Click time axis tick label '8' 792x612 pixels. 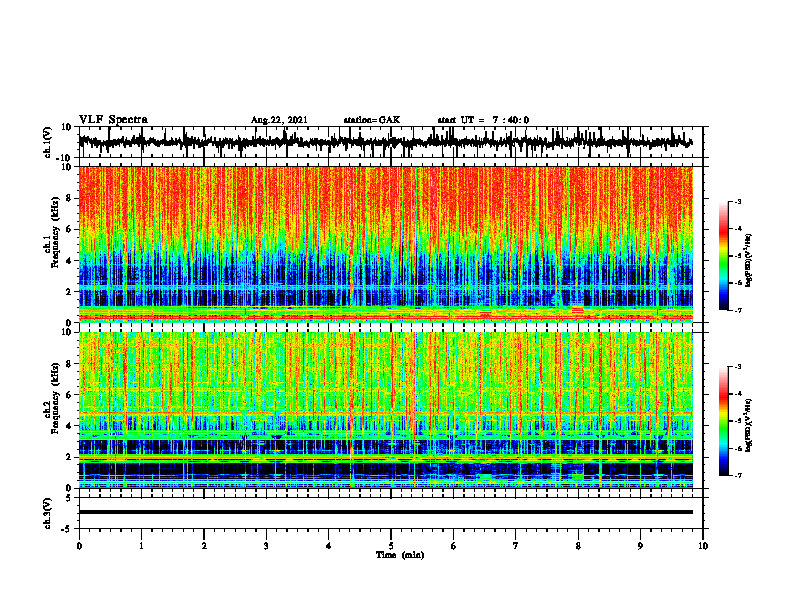tap(578, 546)
